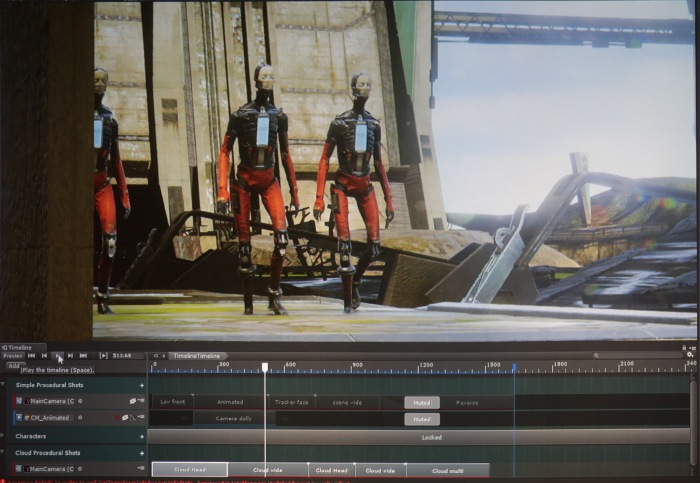Click the blue end-of-timeline marker
Image resolution: width=700 pixels, height=483 pixels.
pyautogui.click(x=514, y=367)
